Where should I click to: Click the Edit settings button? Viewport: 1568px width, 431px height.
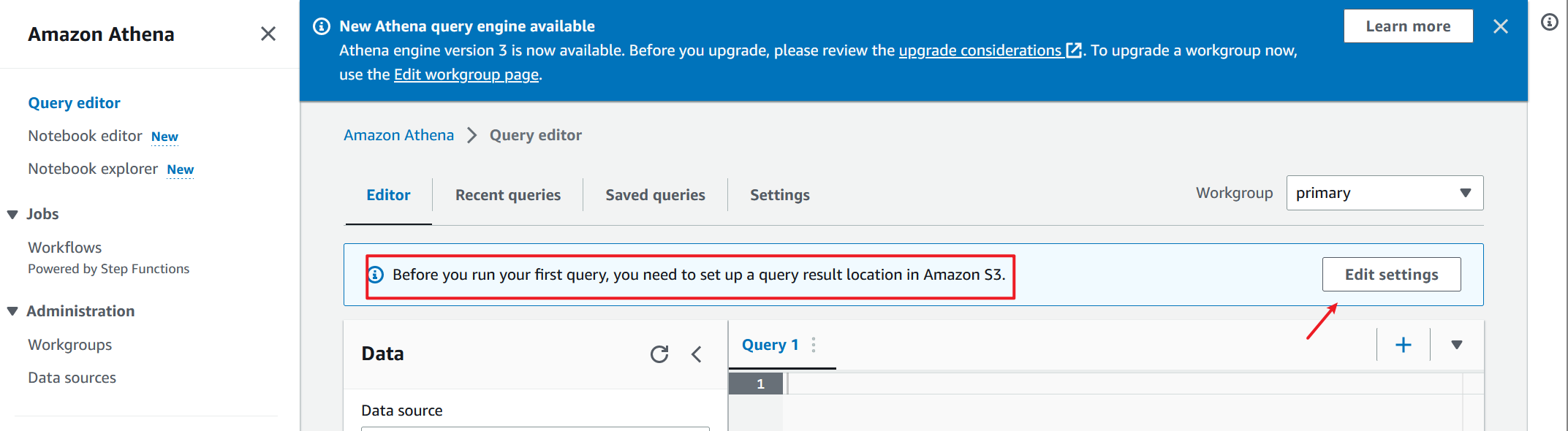pos(1391,275)
